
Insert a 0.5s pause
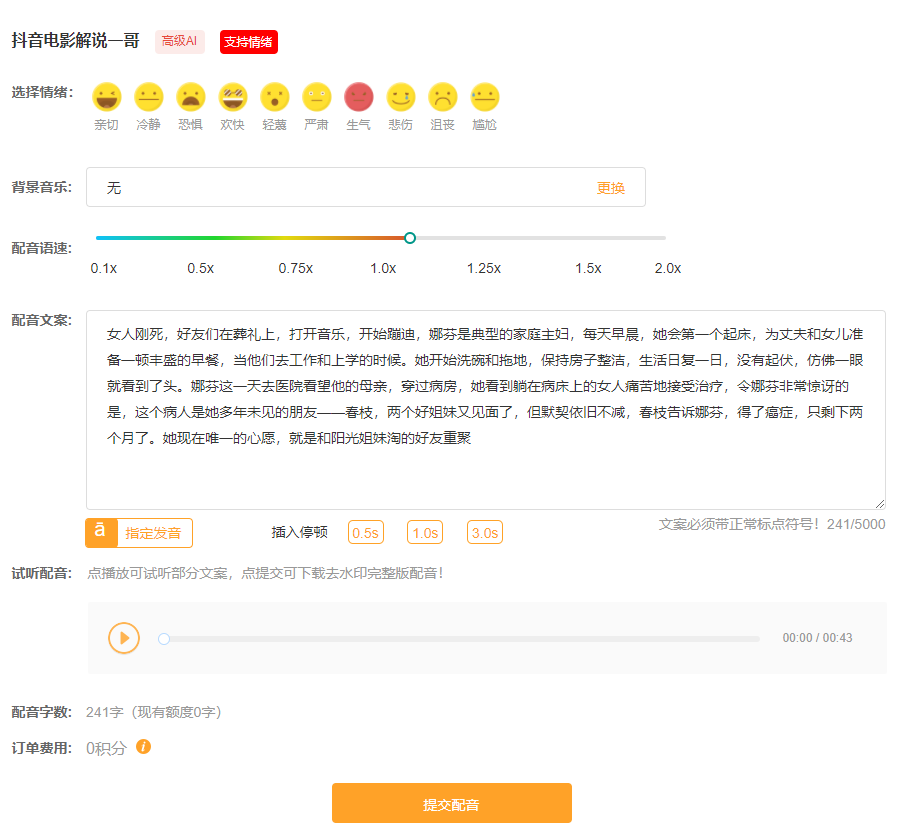pyautogui.click(x=366, y=532)
